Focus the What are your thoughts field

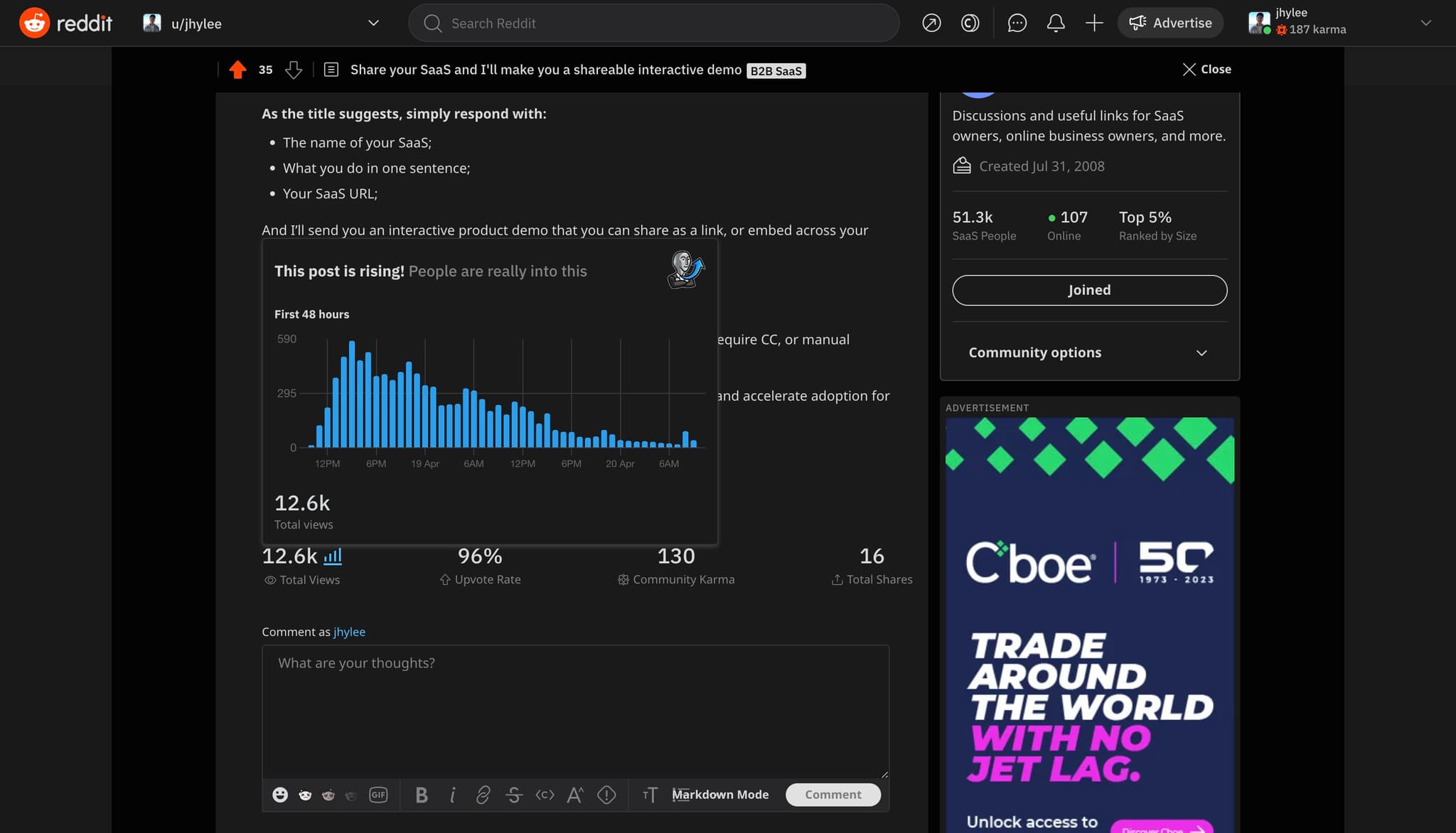(x=574, y=711)
